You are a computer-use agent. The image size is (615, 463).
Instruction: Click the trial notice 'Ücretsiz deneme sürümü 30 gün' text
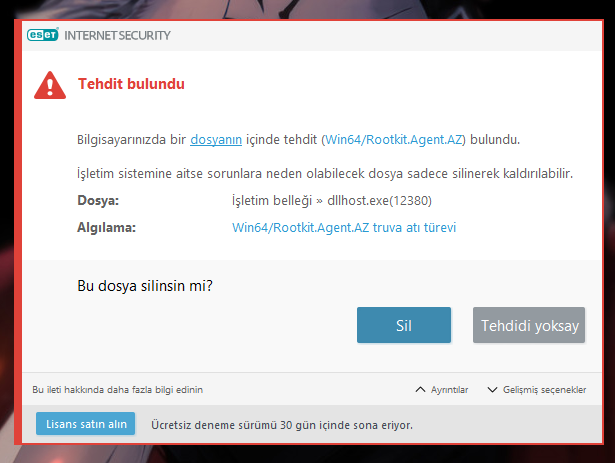tap(282, 425)
